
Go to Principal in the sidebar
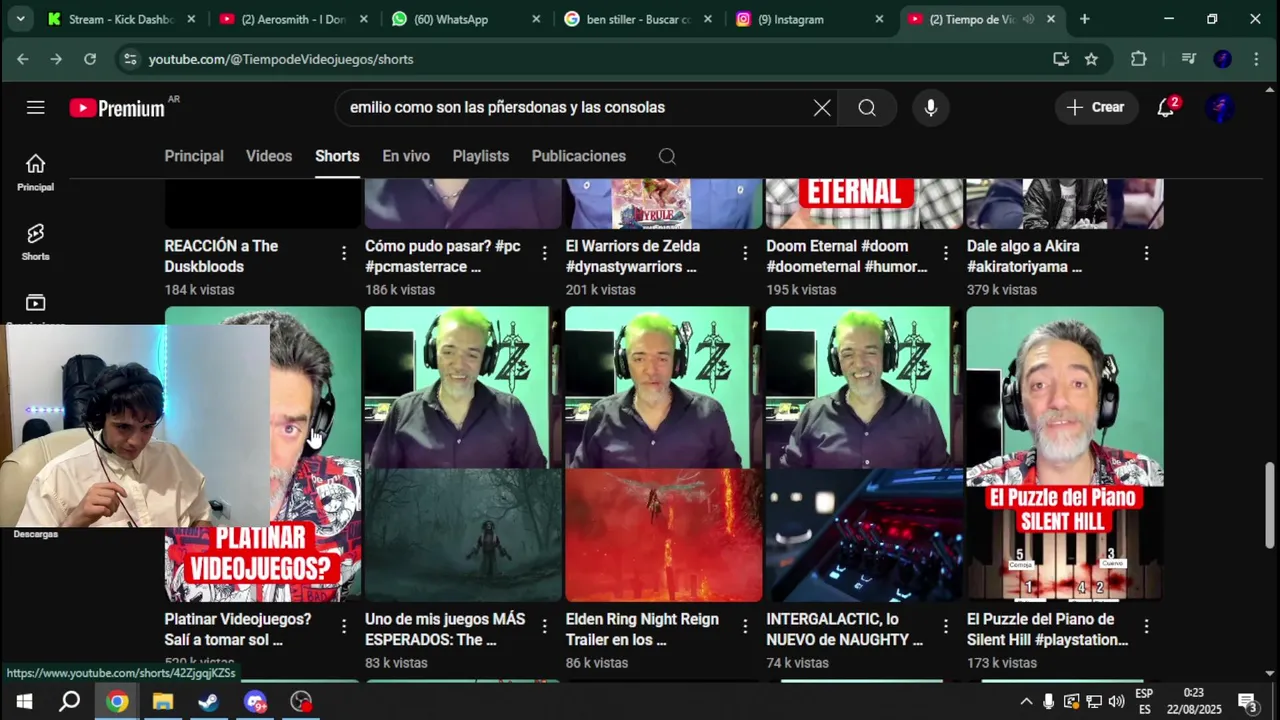click(x=35, y=172)
